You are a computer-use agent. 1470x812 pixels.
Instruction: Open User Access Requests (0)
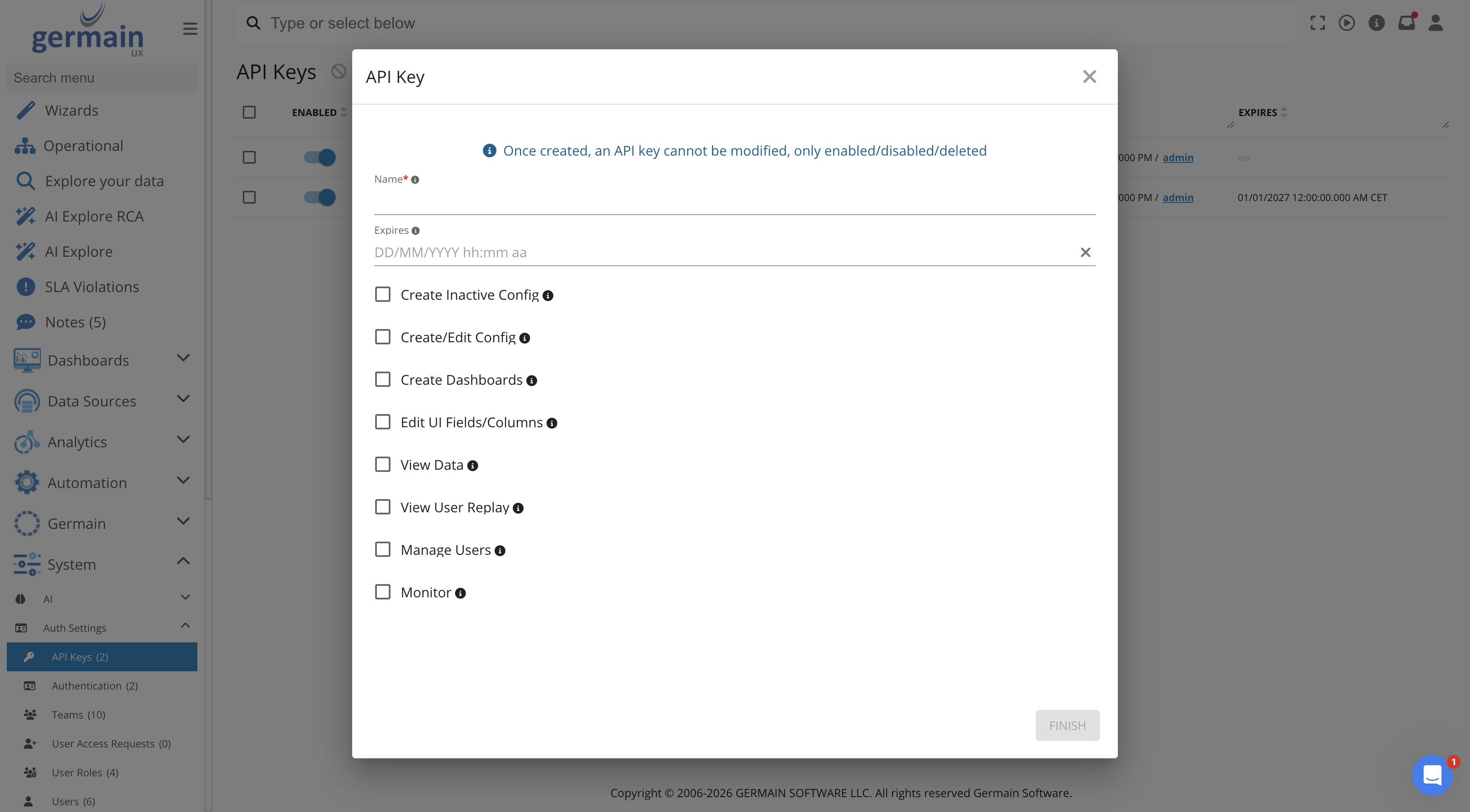point(111,744)
